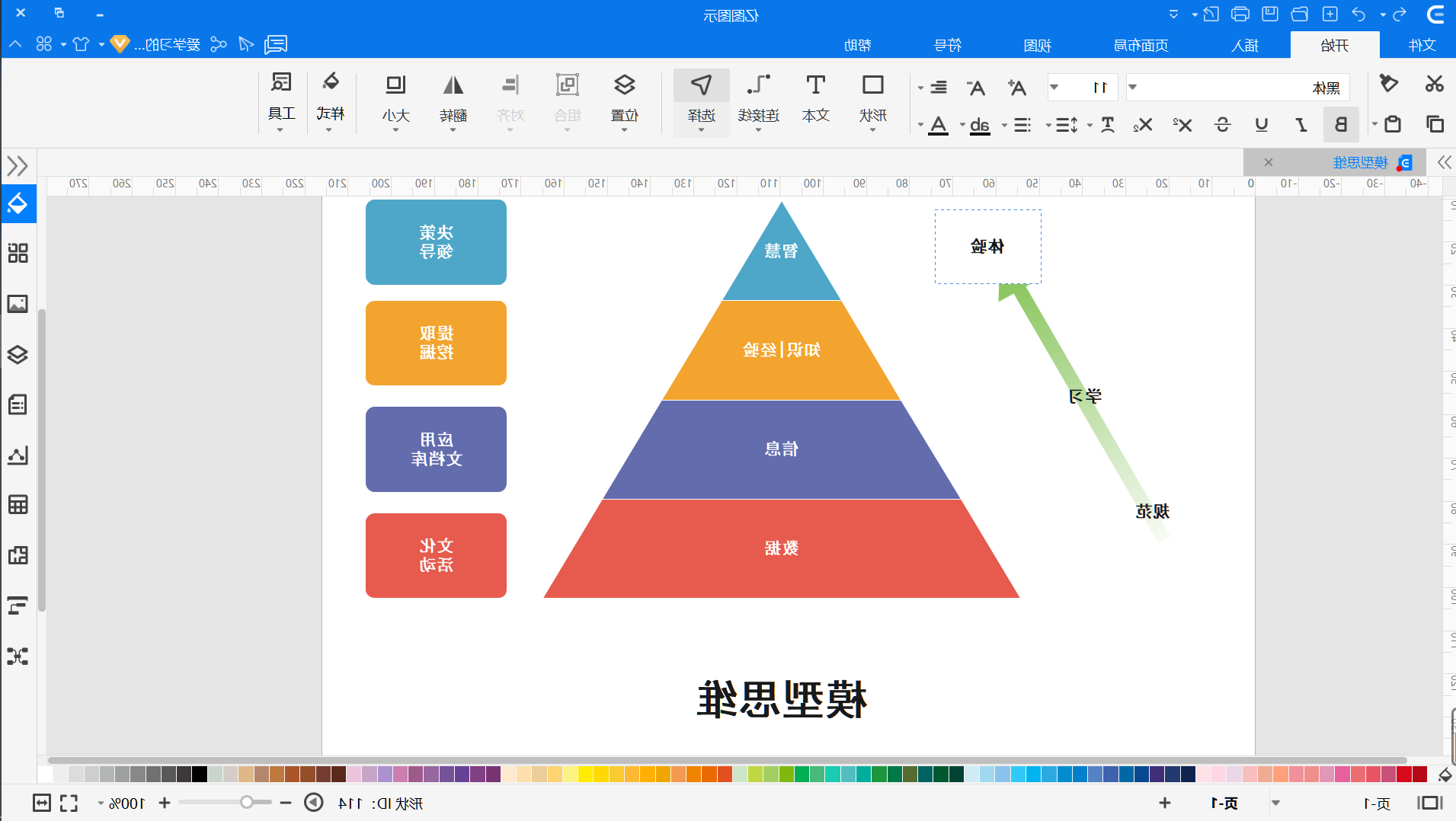The width and height of the screenshot is (1456, 821).
Task: Click the 页-1 page tab
Action: [x=1224, y=803]
